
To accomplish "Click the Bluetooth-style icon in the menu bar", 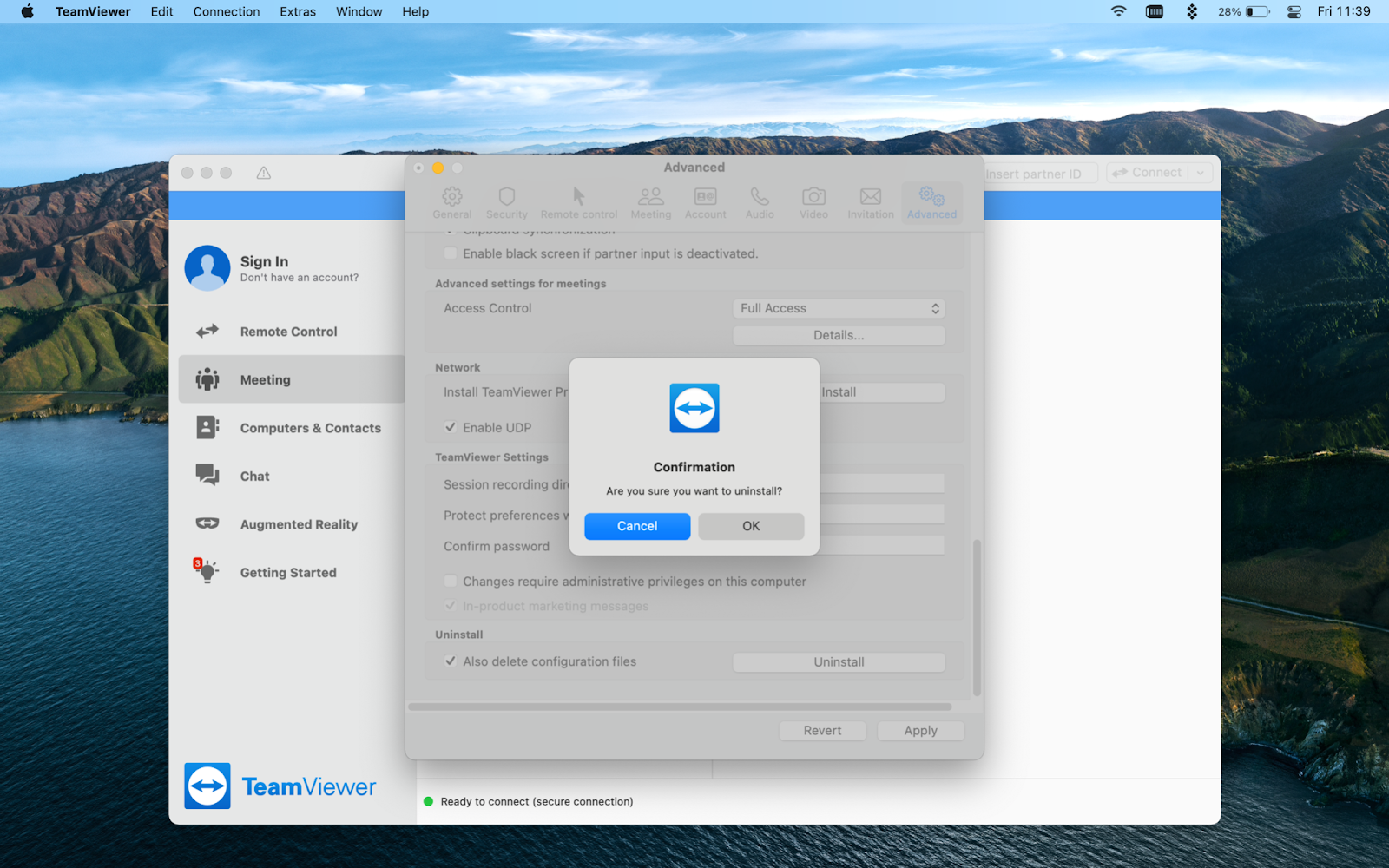I will (1192, 11).
